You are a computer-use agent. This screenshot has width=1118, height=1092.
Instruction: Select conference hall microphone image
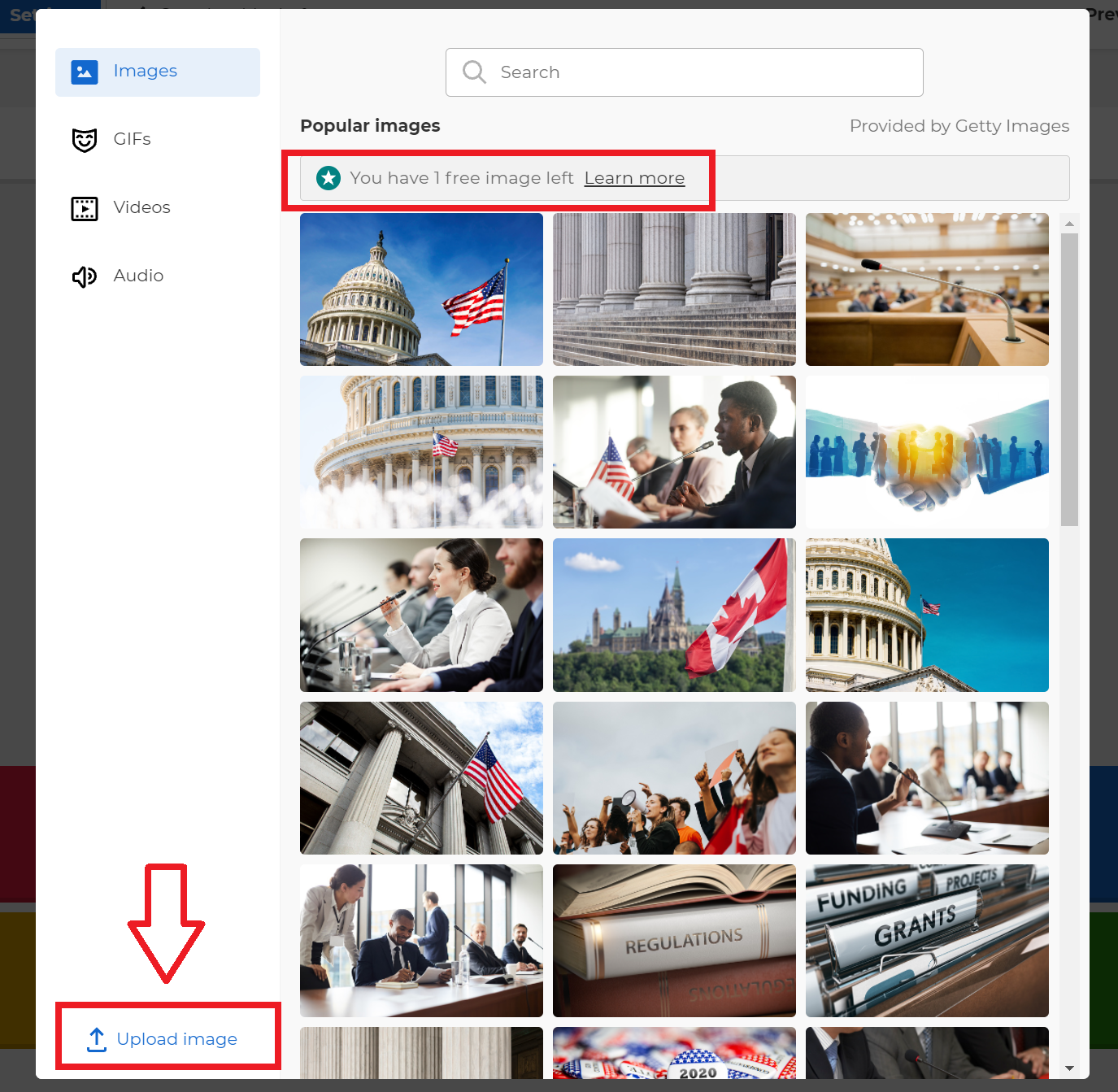coord(927,289)
